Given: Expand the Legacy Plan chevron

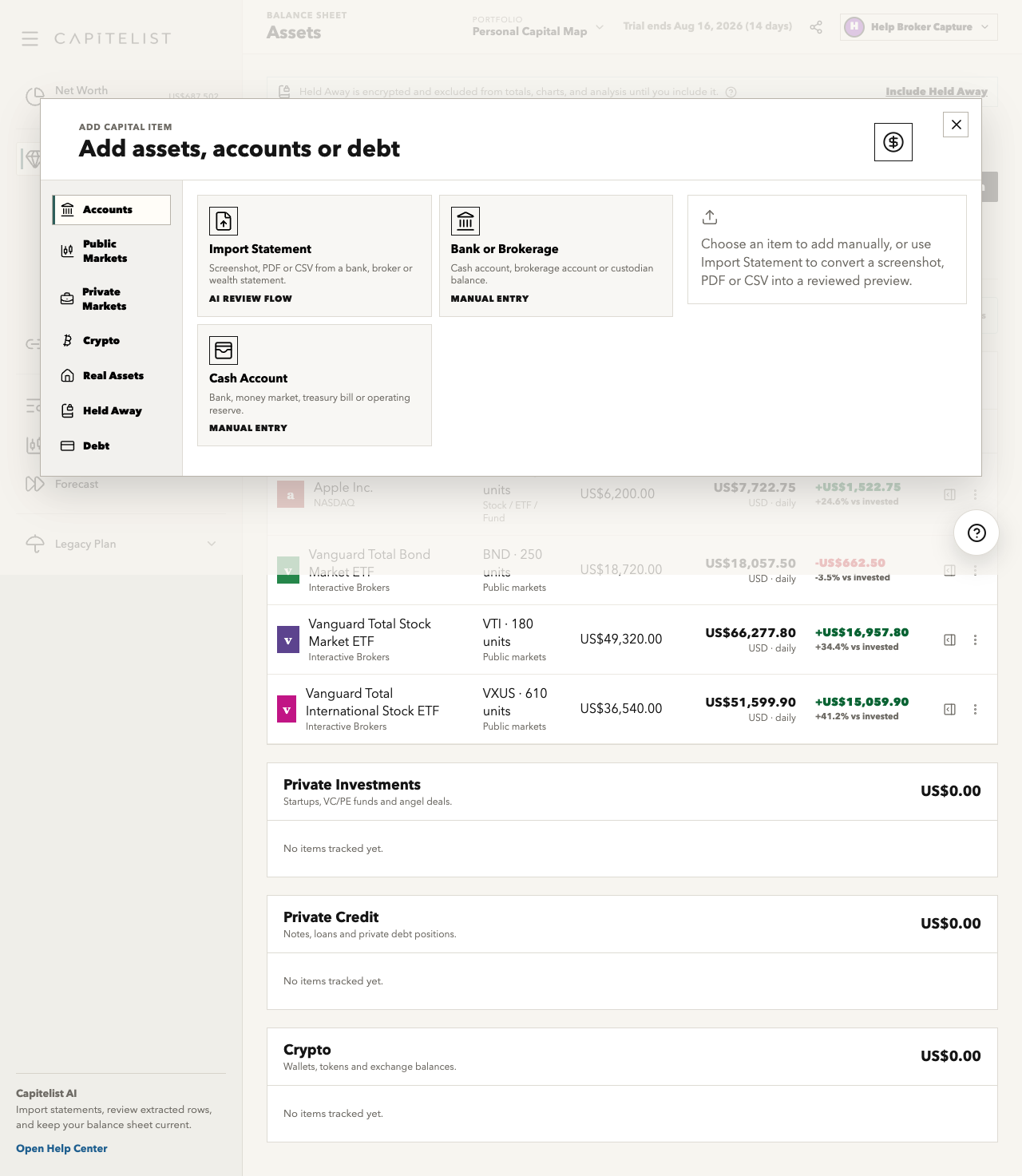Looking at the screenshot, I should pyautogui.click(x=212, y=544).
